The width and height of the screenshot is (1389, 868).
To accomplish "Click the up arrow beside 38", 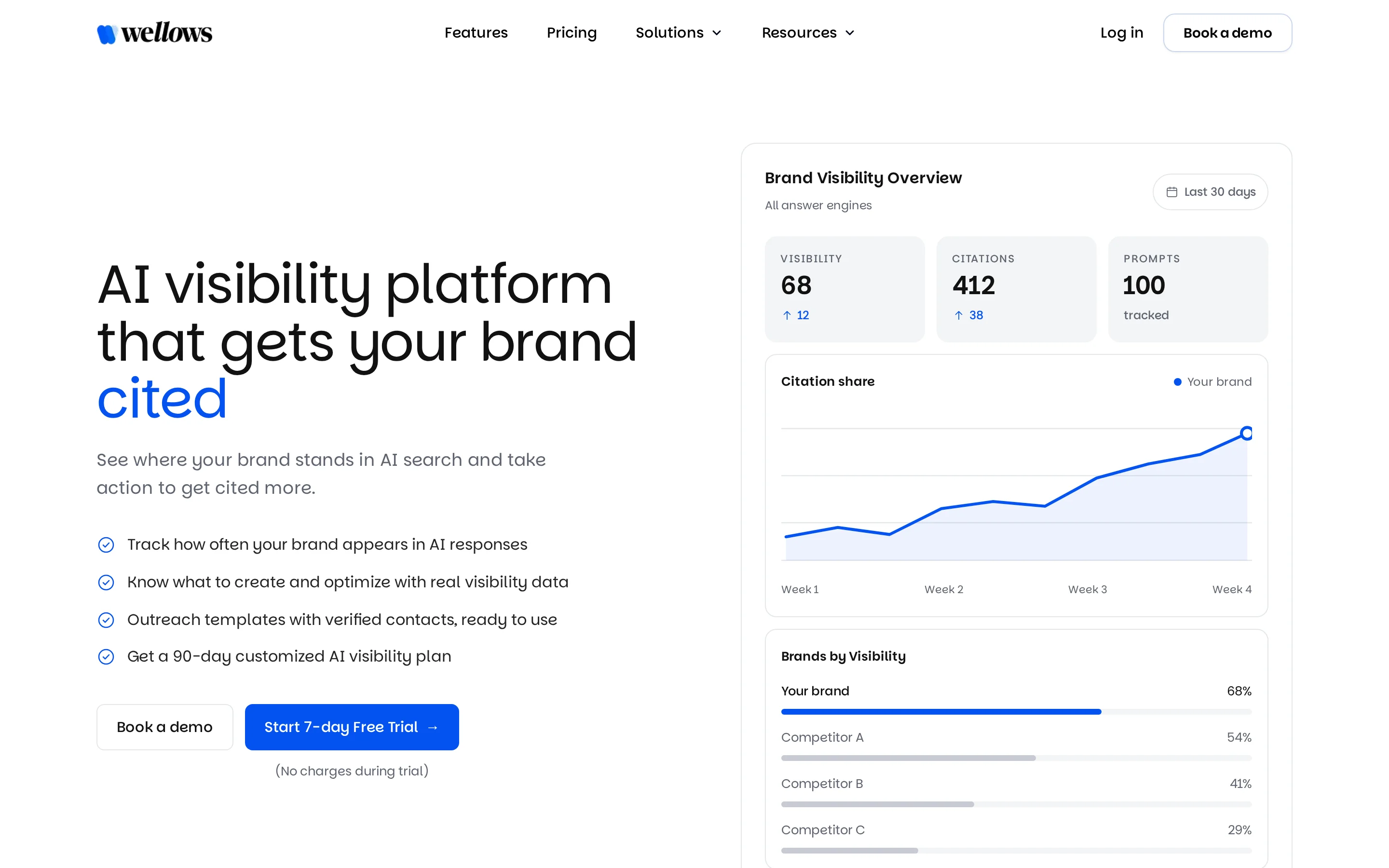I will (958, 315).
